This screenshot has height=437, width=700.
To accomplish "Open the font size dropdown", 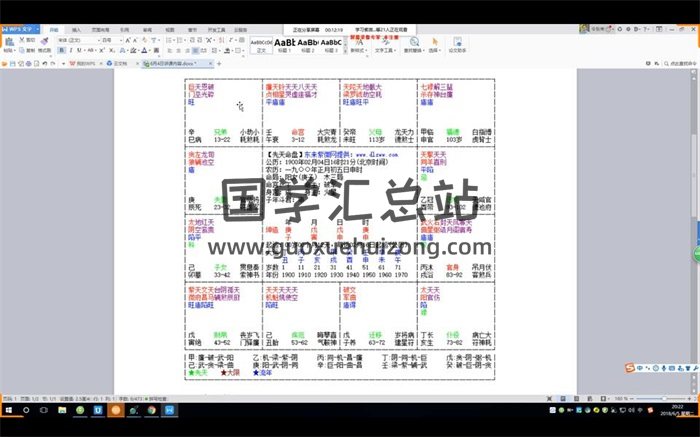I will click(121, 40).
